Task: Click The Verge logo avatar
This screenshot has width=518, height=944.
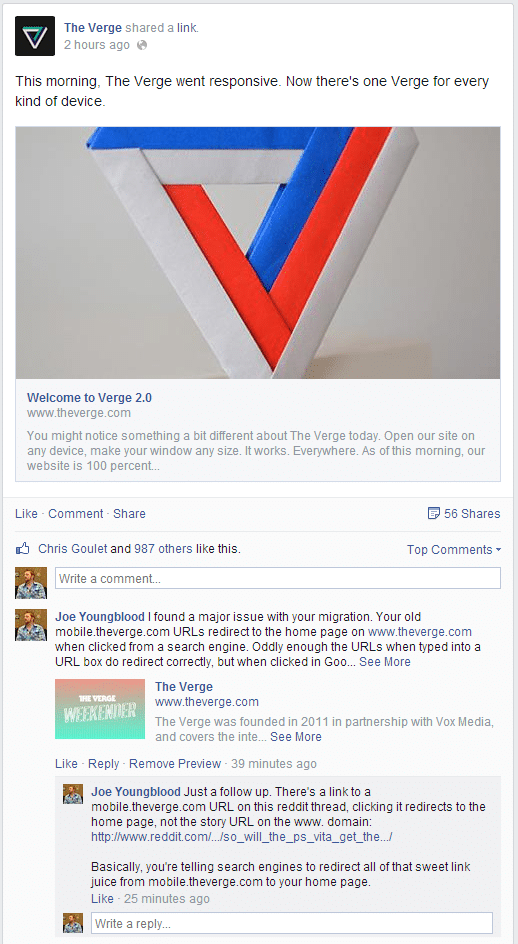Action: click(35, 36)
